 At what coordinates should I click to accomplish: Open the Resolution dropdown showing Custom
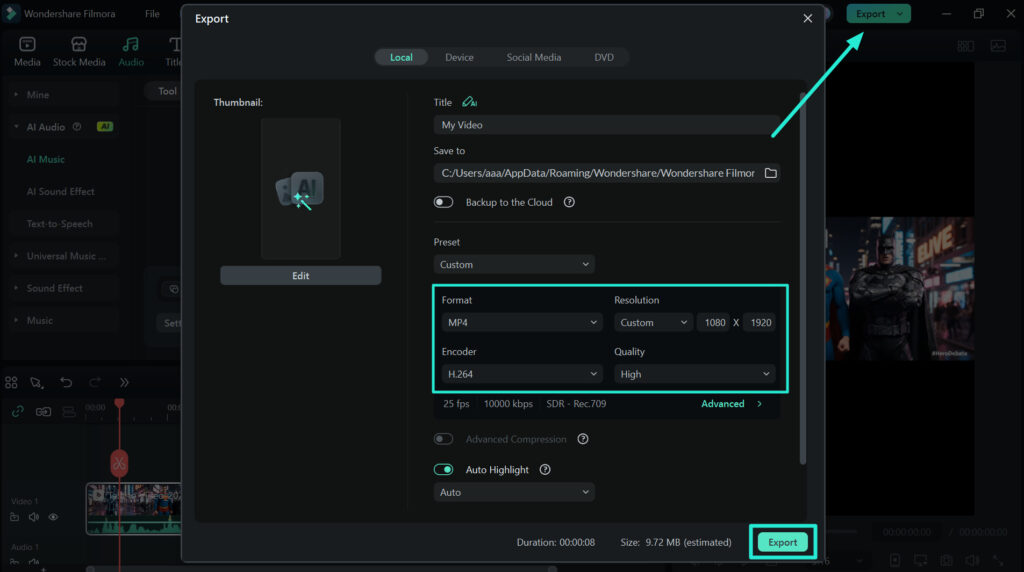pos(653,322)
